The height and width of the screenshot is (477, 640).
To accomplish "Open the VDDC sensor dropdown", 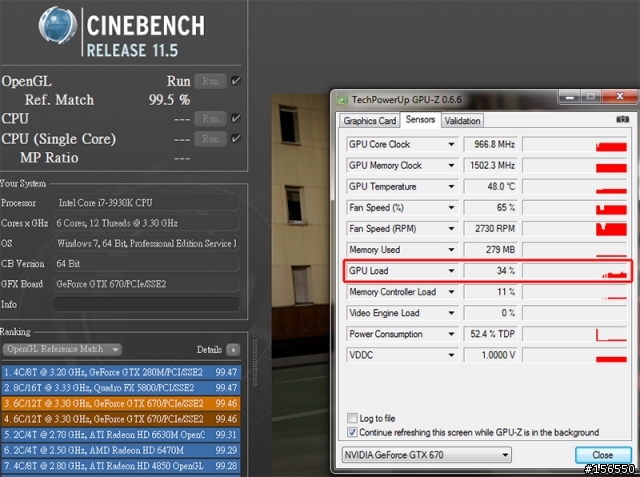I will 451,355.
